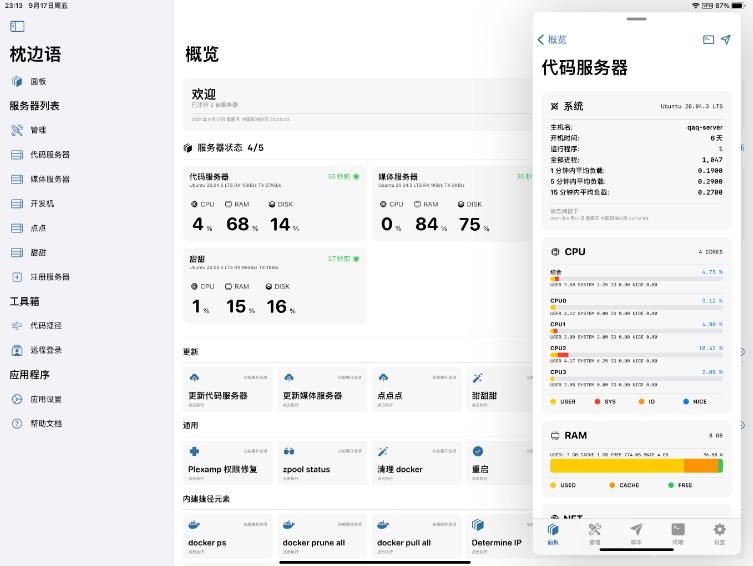Click the RAM usage bar in the panel
This screenshot has width=753, height=566.
[x=636, y=465]
